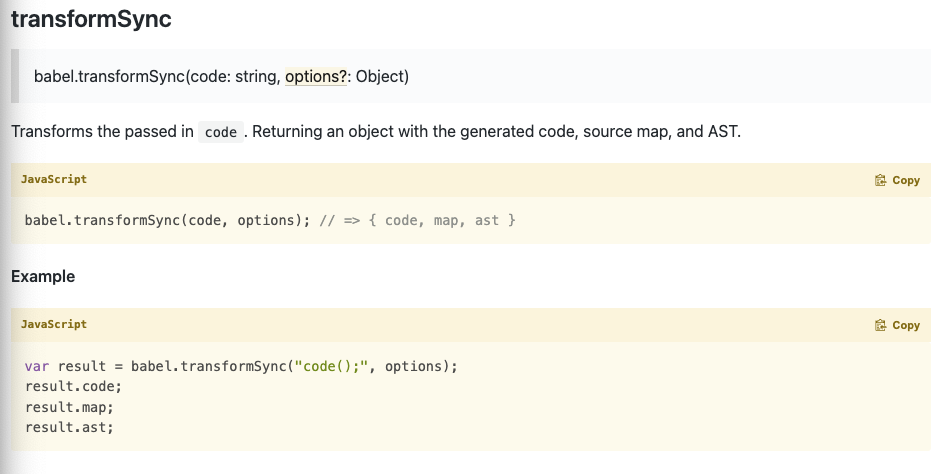Click the clipboard icon in the Example code block
Screen dimensions: 942x474
pyautogui.click(x=880, y=325)
